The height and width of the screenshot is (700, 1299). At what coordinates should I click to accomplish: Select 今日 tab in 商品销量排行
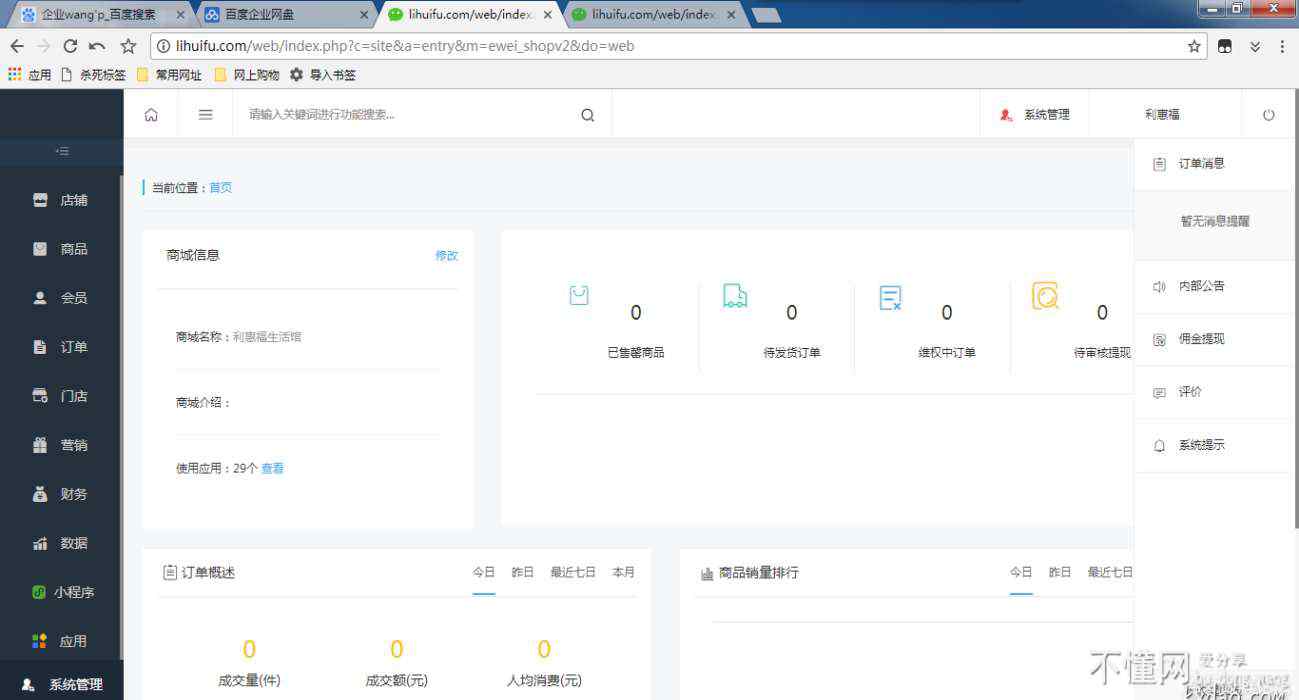coord(1021,573)
